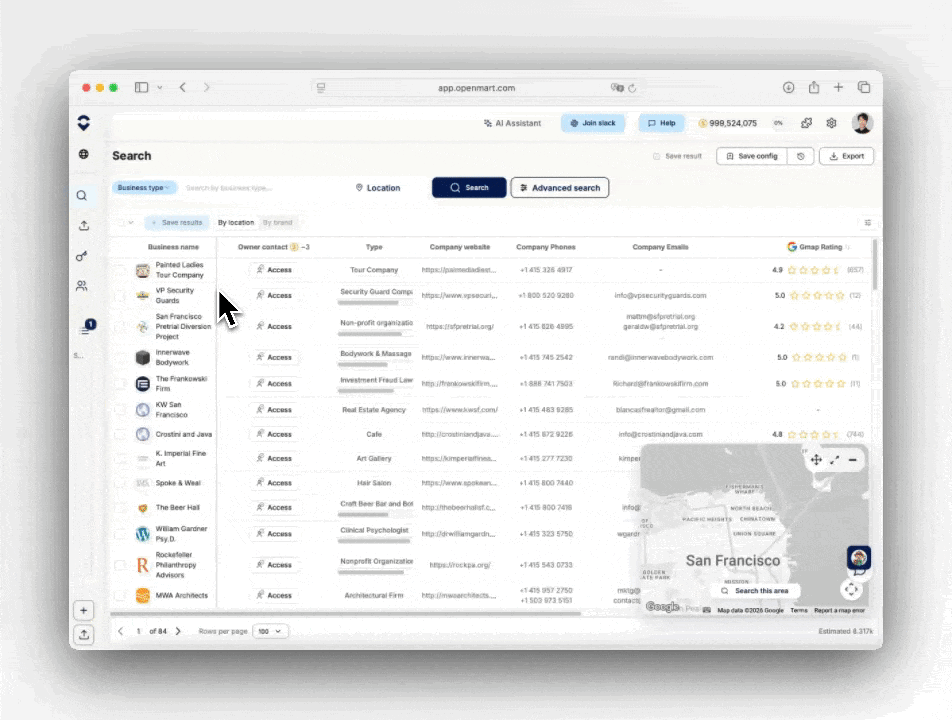Open the rockpa.org website link
Image resolution: width=952 pixels, height=720 pixels.
tap(460, 565)
